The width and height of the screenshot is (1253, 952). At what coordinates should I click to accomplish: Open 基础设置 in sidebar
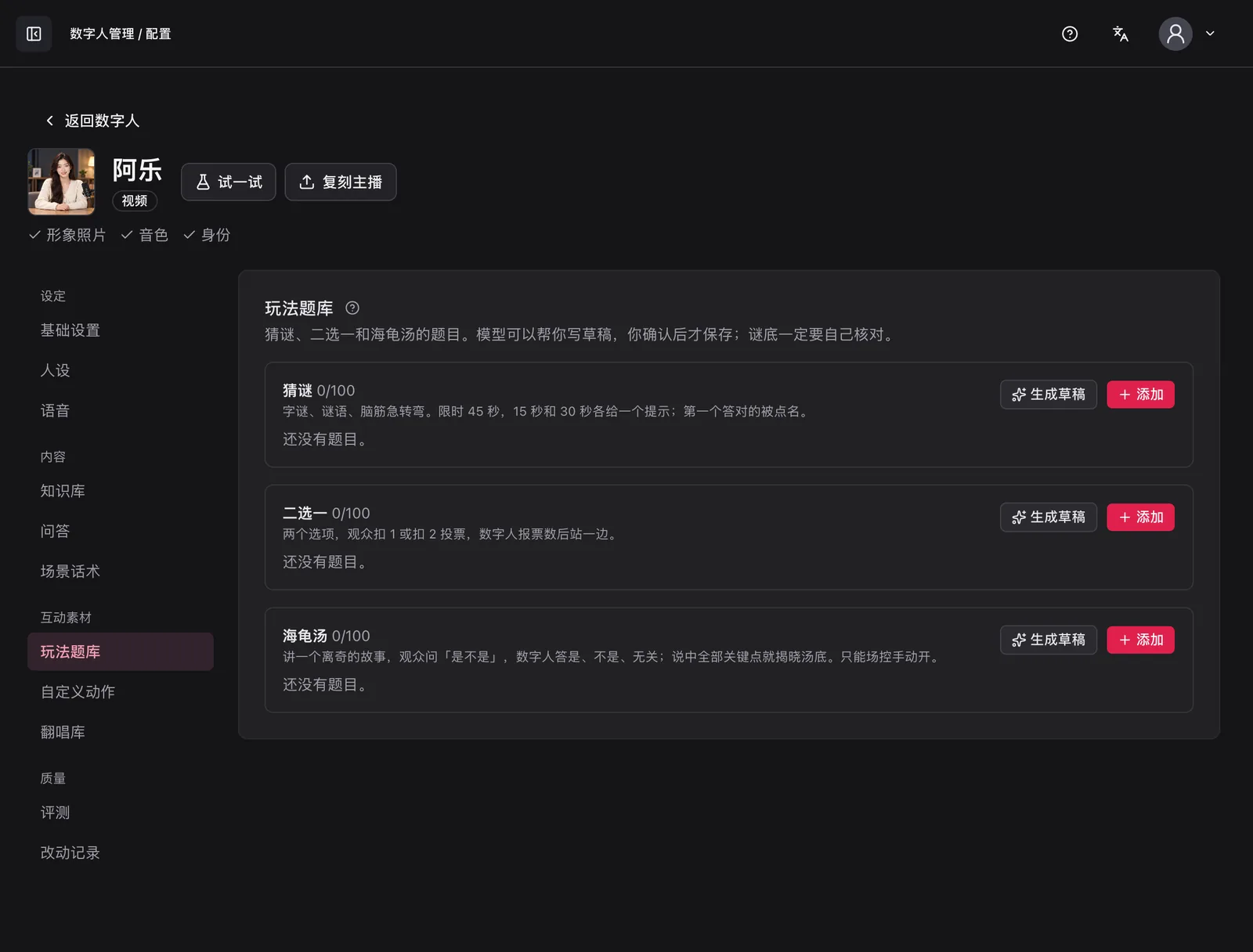click(121, 330)
